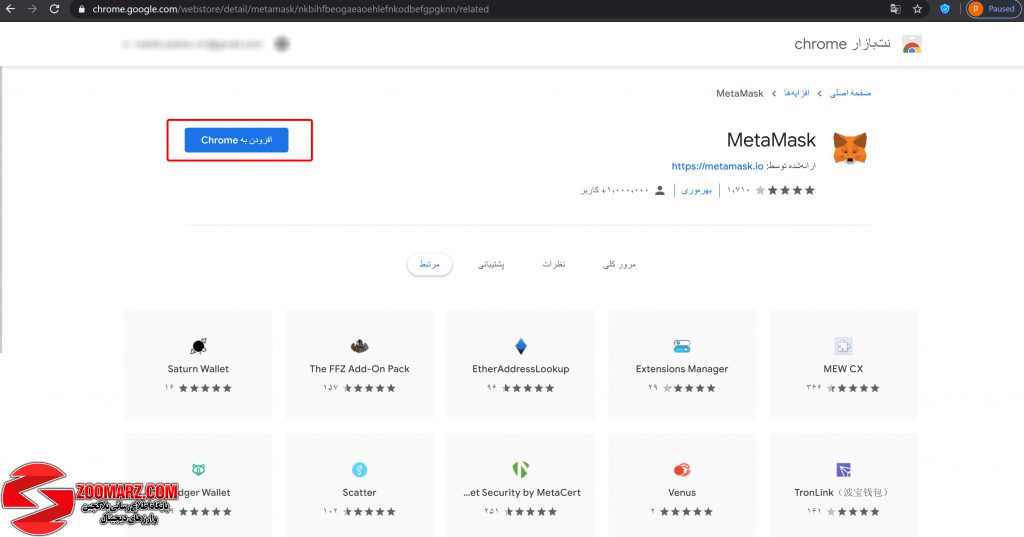This screenshot has width=1024, height=537.
Task: Open the Extensions Manager title
Action: click(682, 368)
